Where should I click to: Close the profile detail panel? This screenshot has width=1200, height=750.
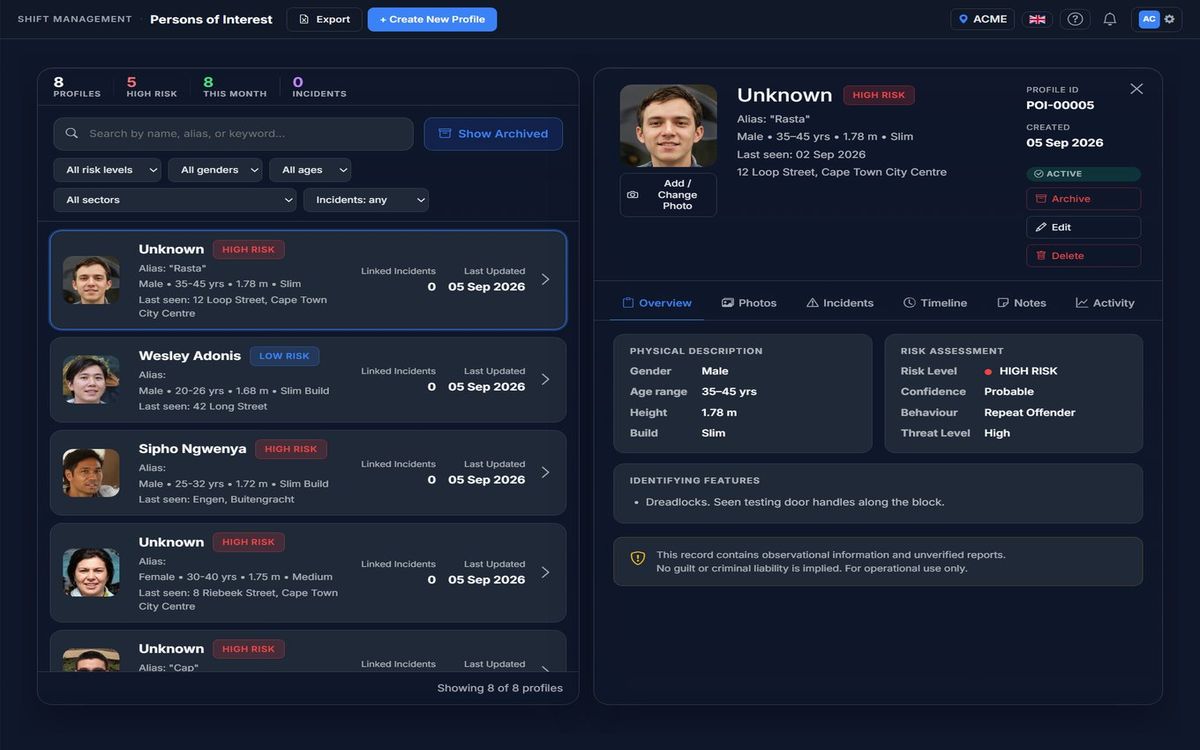(1136, 89)
